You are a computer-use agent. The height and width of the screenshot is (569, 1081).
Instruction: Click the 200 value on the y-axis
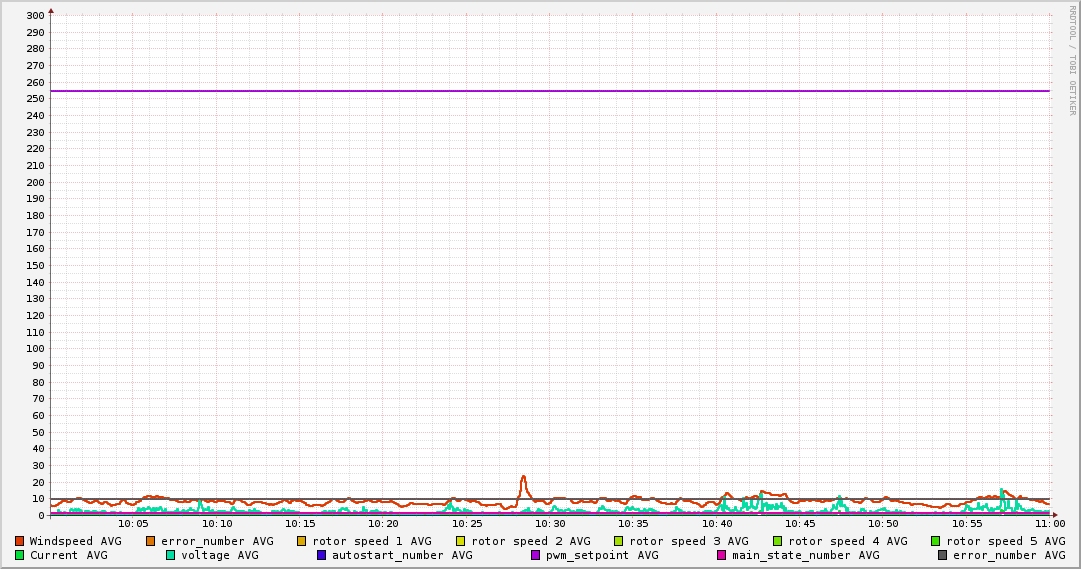pyautogui.click(x=35, y=182)
